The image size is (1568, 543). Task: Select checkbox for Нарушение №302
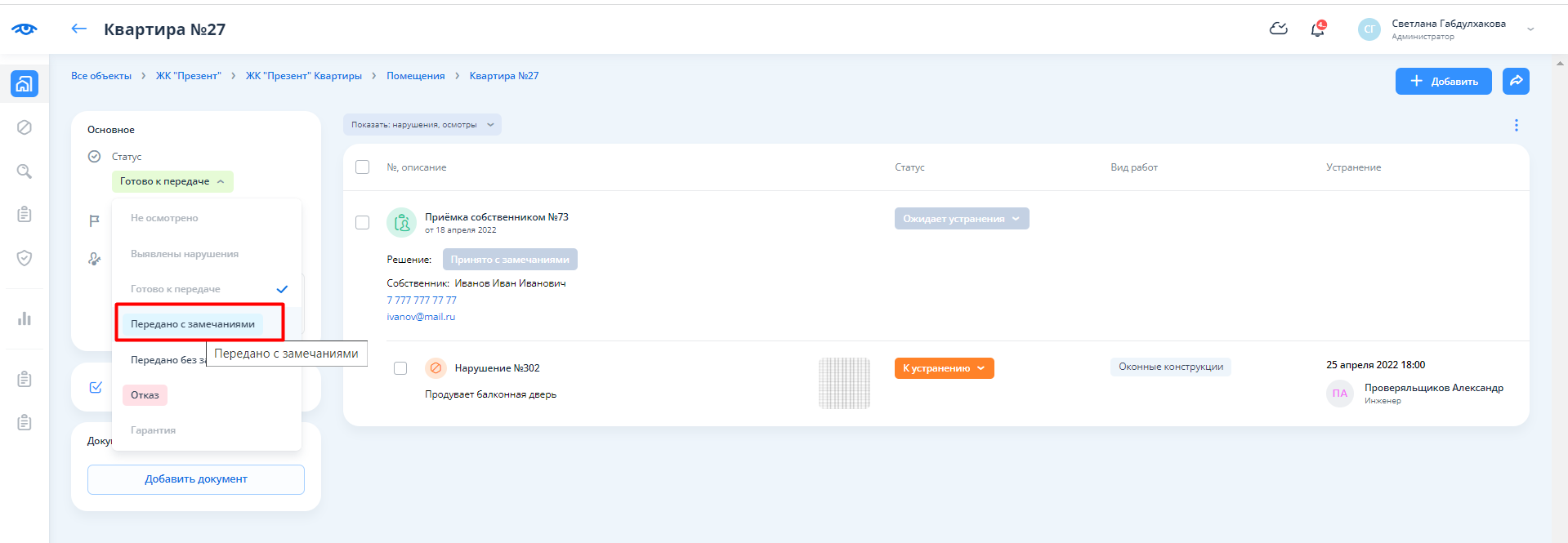[x=400, y=368]
